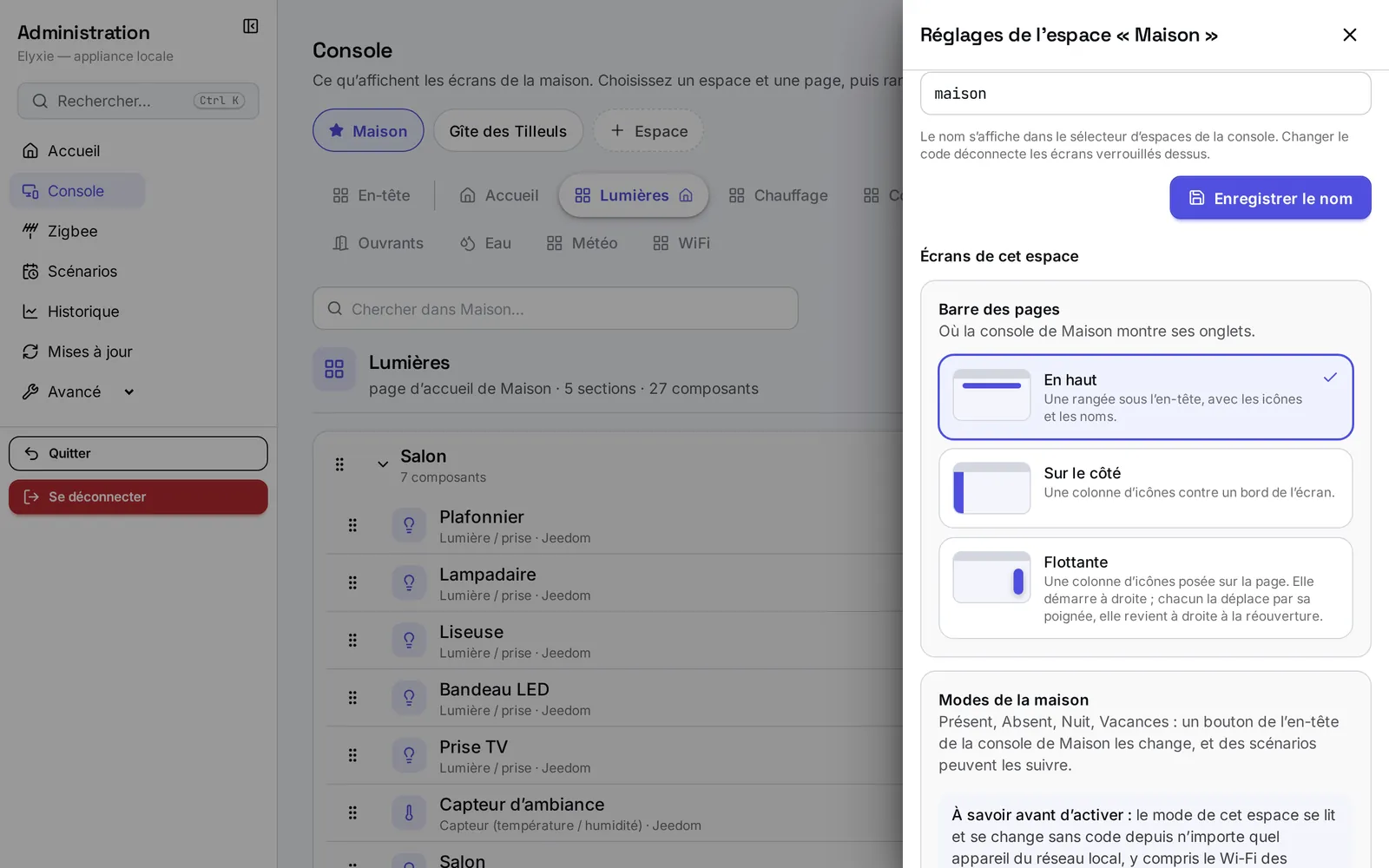Select the Maison space chip
This screenshot has height=868, width=1389.
(368, 130)
